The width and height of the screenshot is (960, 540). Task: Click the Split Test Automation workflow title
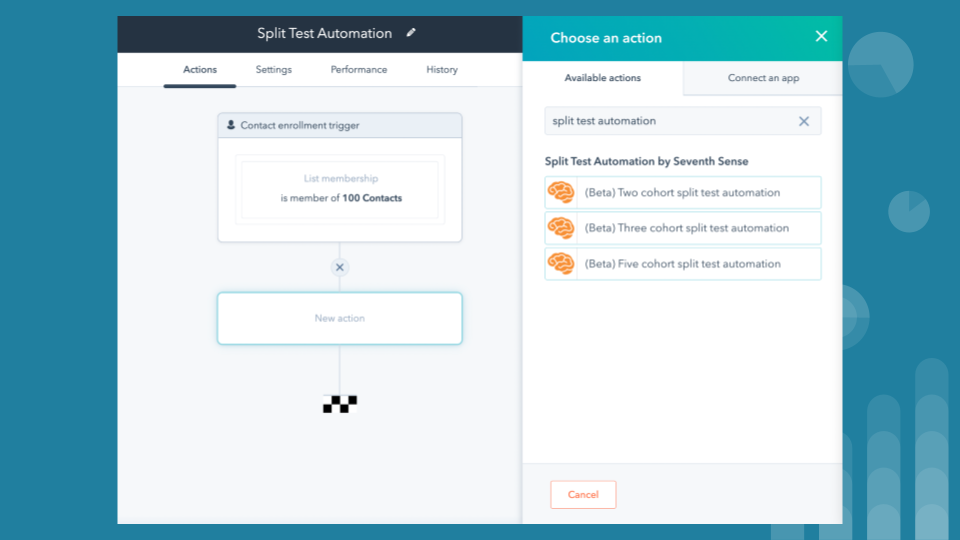(x=324, y=34)
